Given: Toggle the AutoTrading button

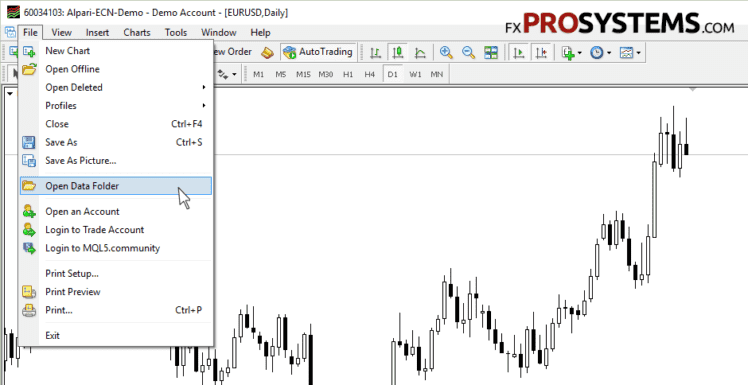Looking at the screenshot, I should coord(318,52).
